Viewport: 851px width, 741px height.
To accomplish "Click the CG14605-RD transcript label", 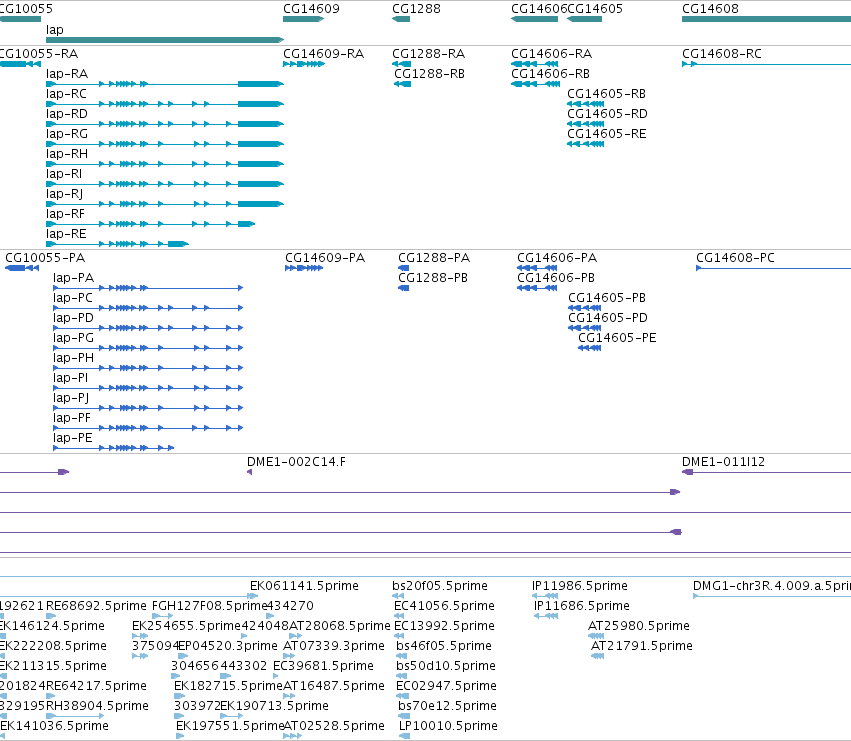I will (x=607, y=114).
